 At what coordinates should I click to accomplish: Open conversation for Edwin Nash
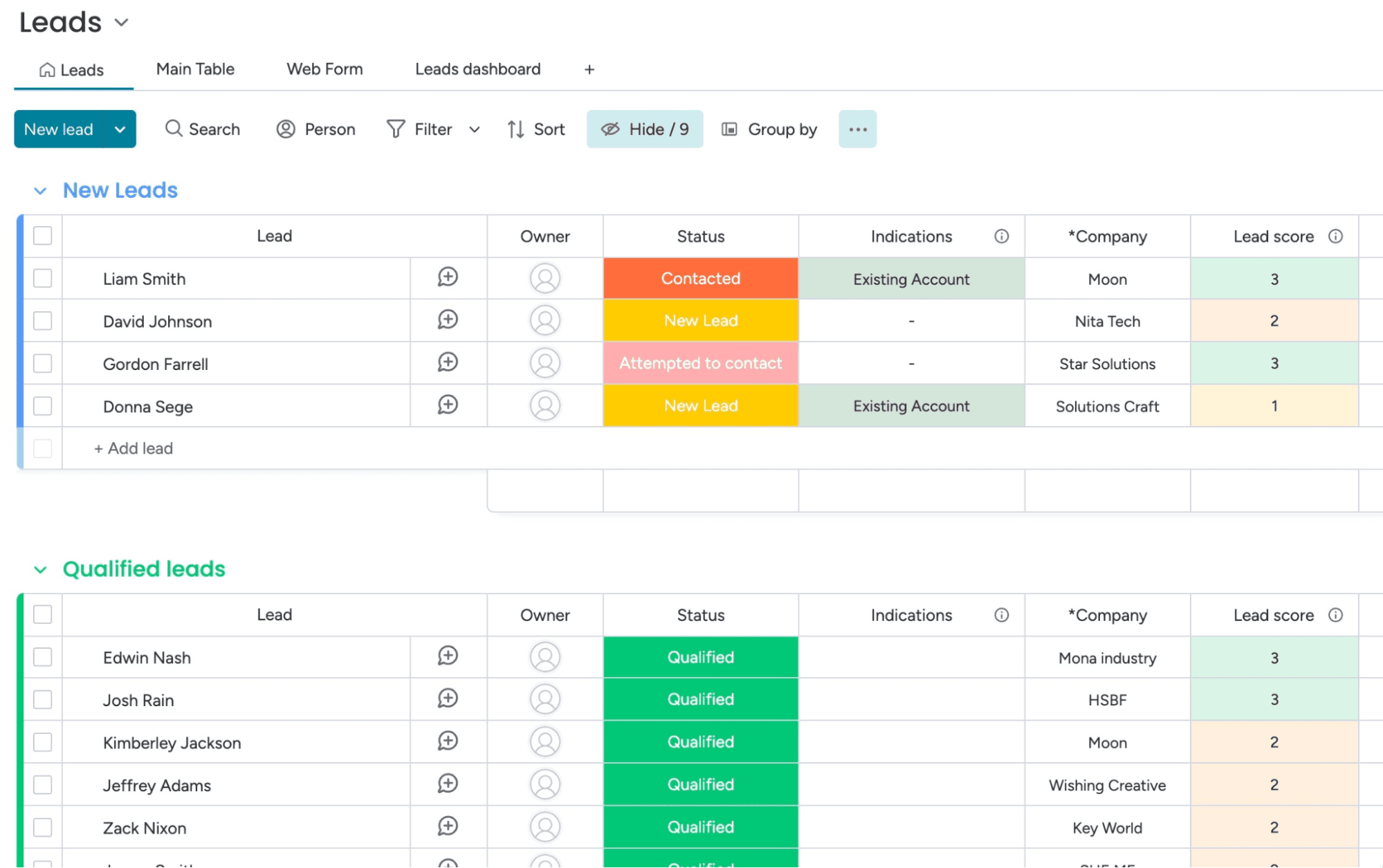point(448,656)
